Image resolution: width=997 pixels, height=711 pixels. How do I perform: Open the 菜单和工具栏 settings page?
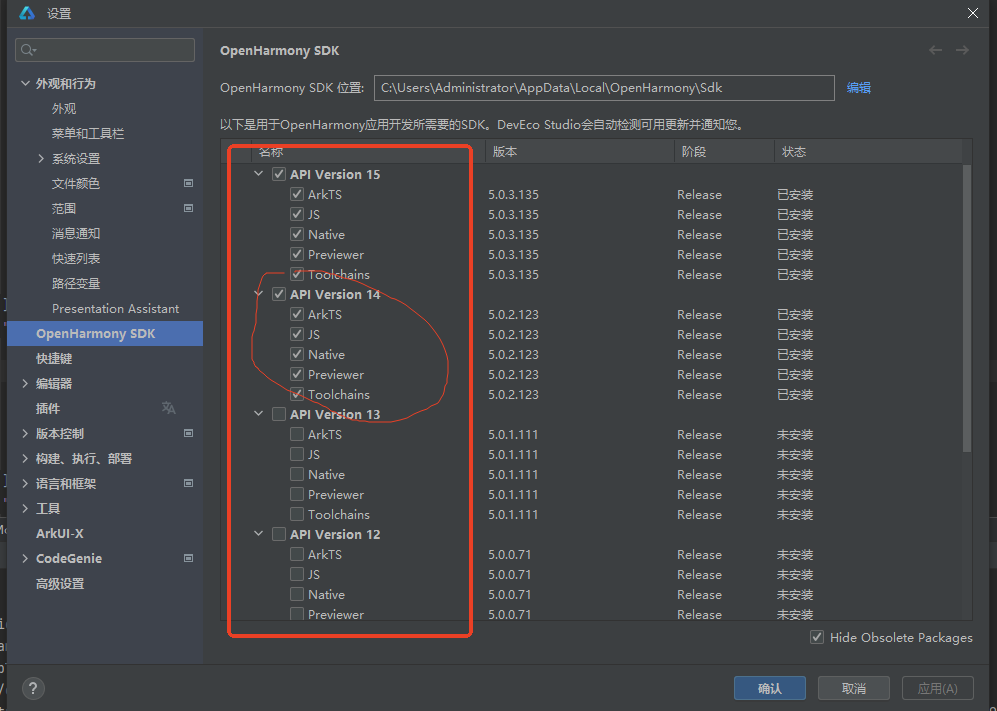point(88,134)
